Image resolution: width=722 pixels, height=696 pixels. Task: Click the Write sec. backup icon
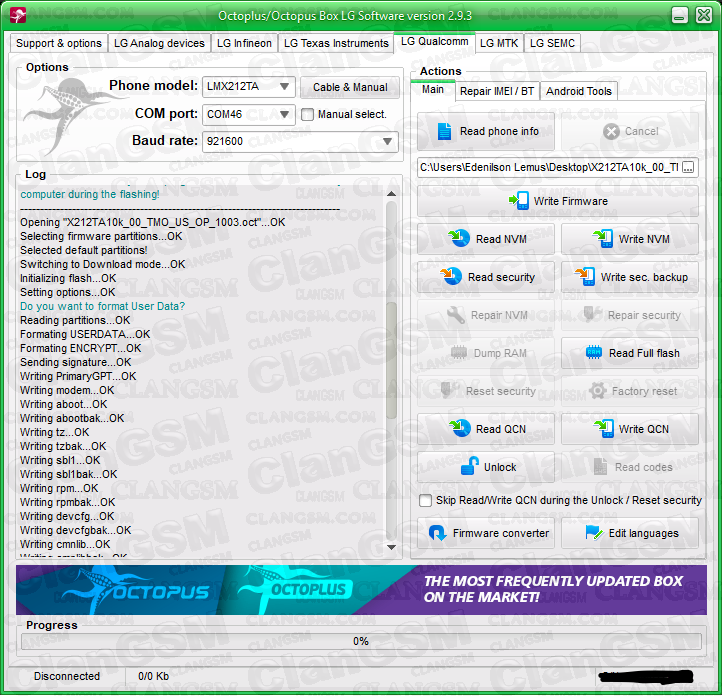pyautogui.click(x=585, y=276)
